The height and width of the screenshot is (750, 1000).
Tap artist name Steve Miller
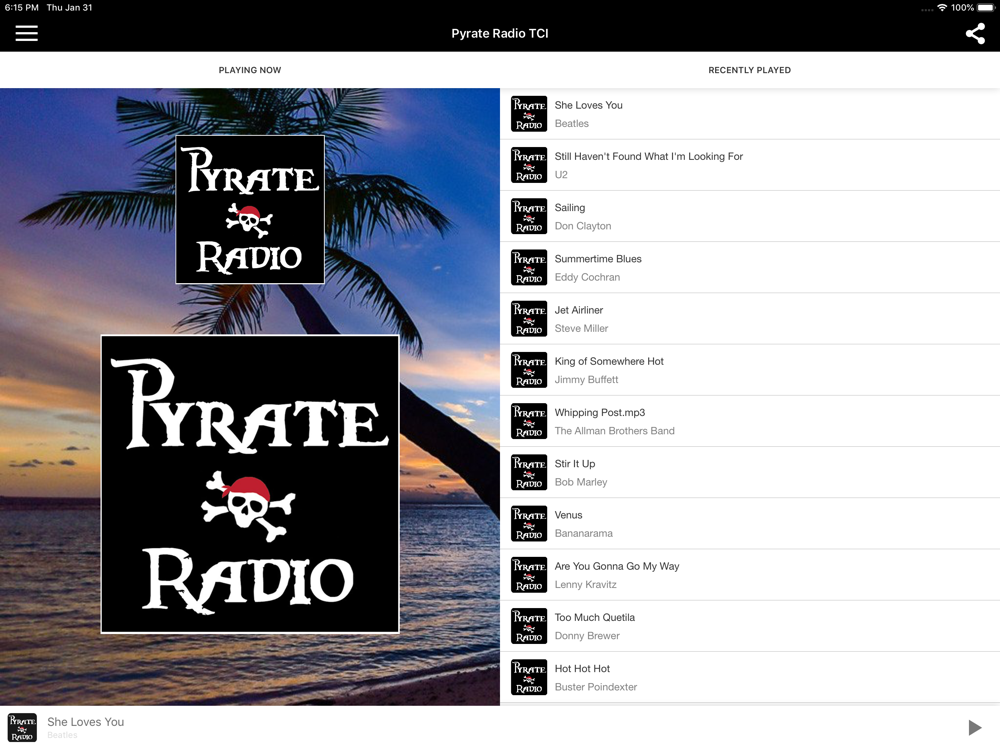[x=581, y=328]
